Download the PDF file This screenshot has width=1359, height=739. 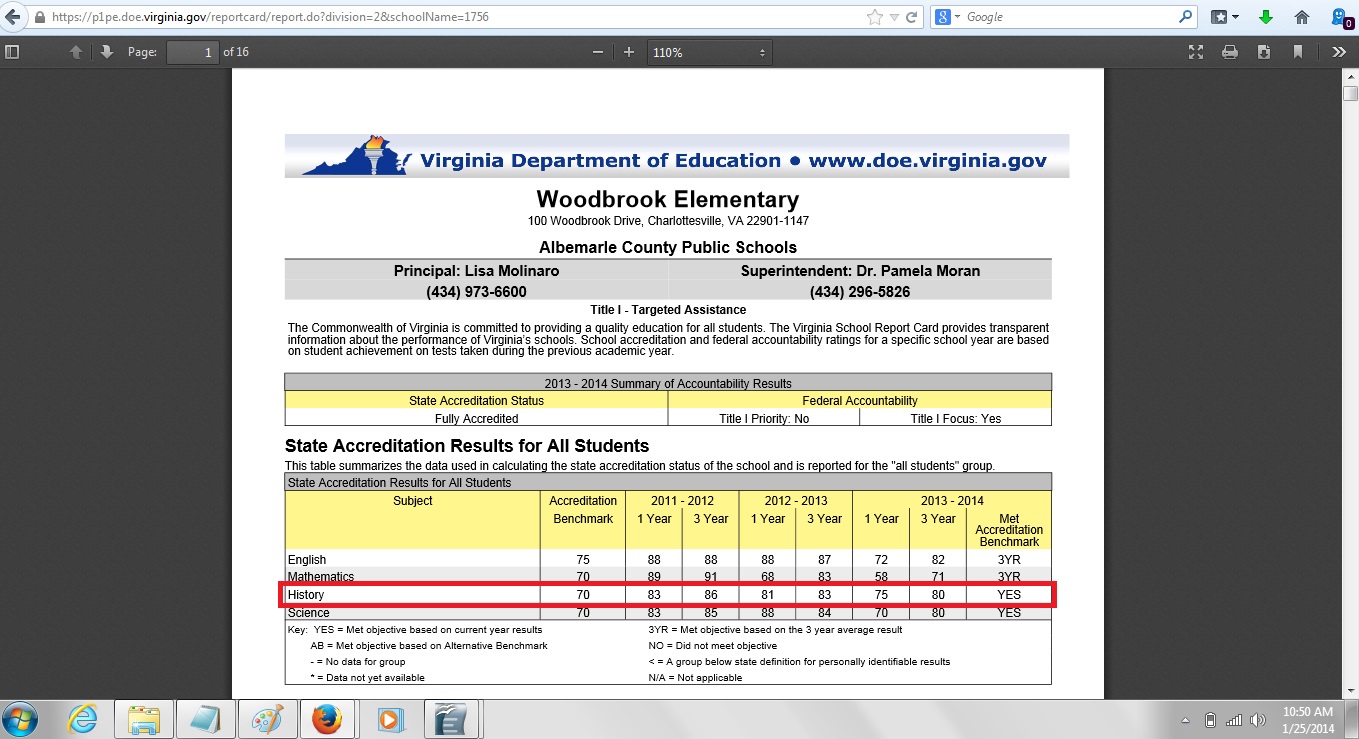coord(1264,52)
